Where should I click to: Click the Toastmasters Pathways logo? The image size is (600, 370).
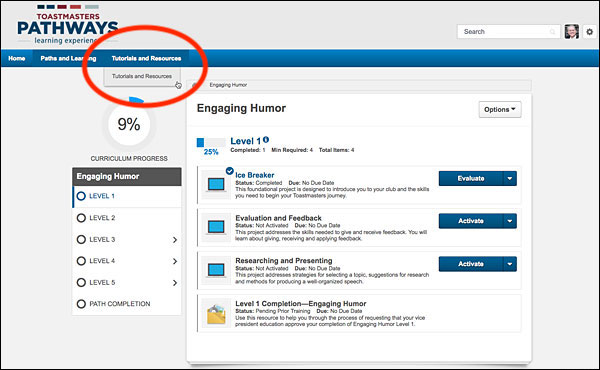coord(67,25)
